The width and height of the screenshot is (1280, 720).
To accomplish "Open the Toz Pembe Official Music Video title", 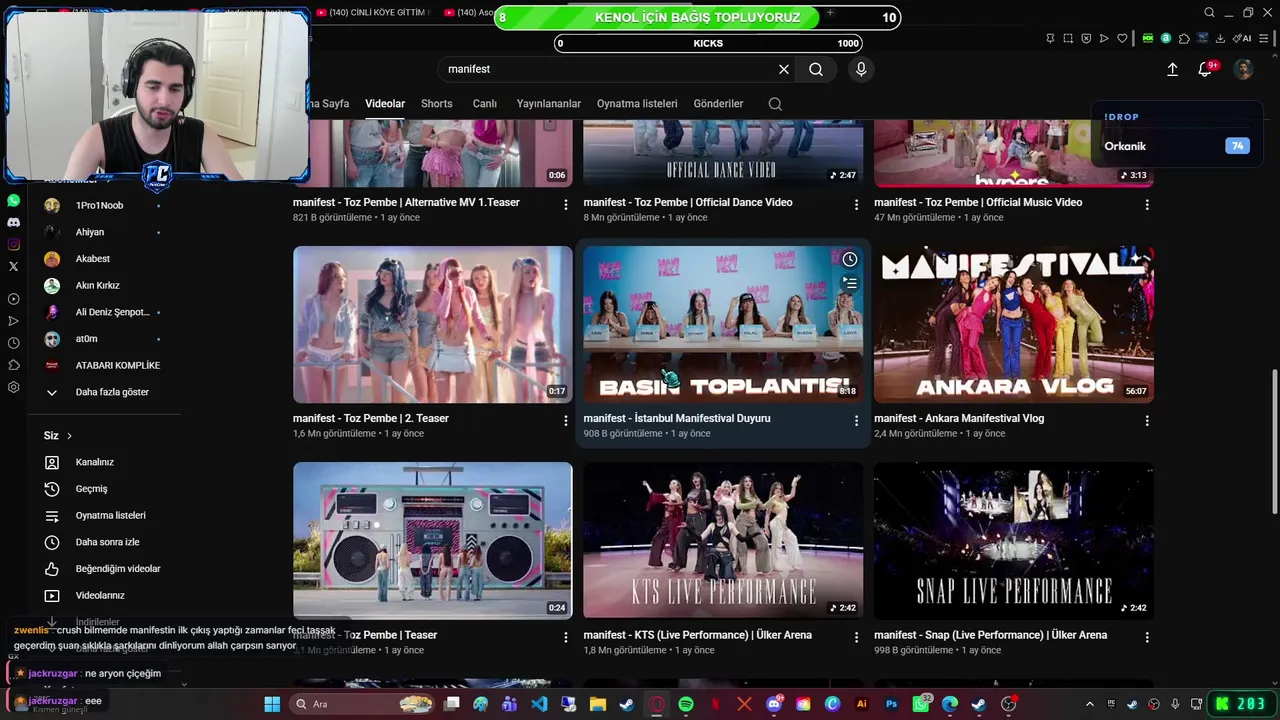I will (x=978, y=202).
